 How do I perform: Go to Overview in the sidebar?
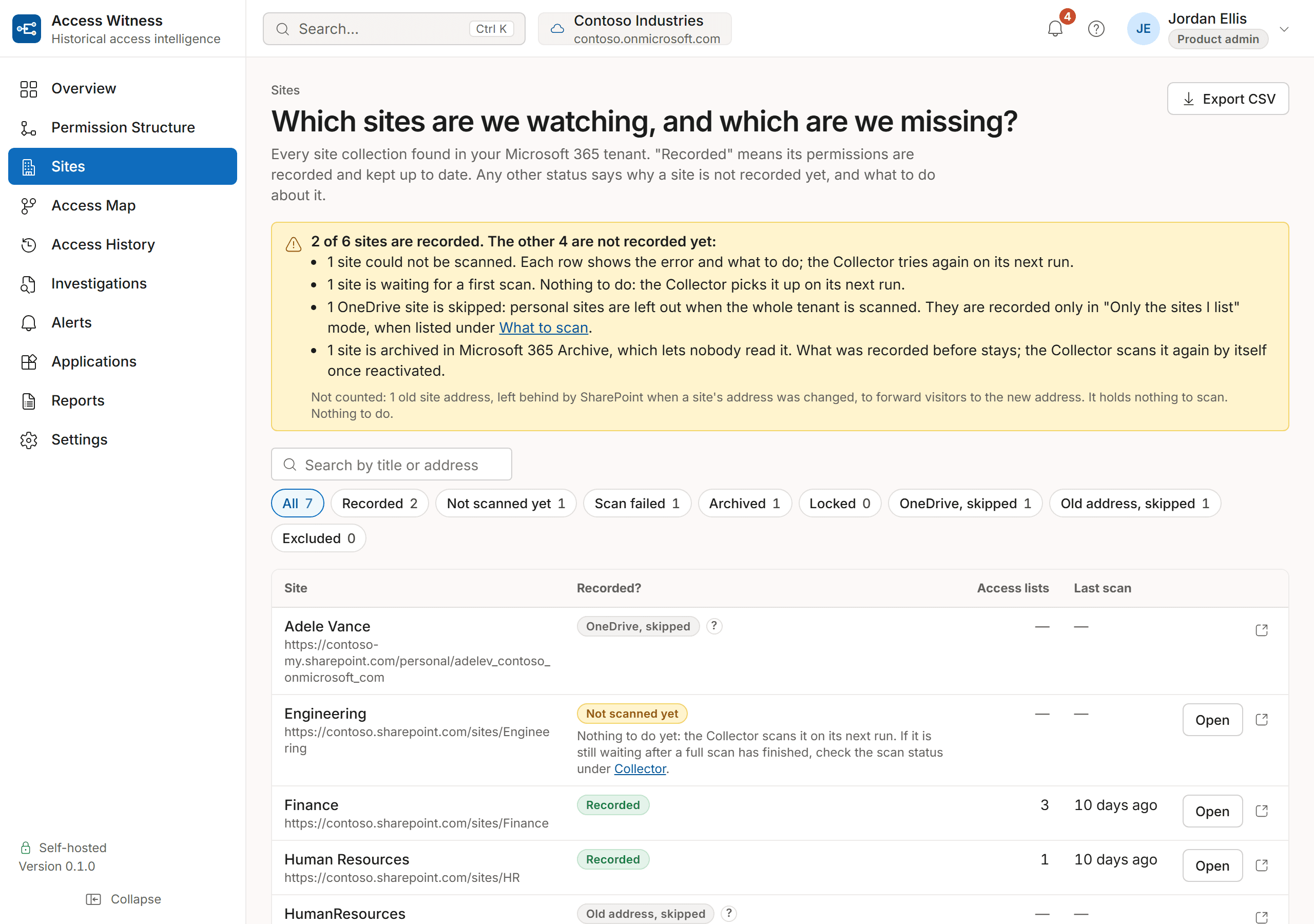click(x=123, y=88)
